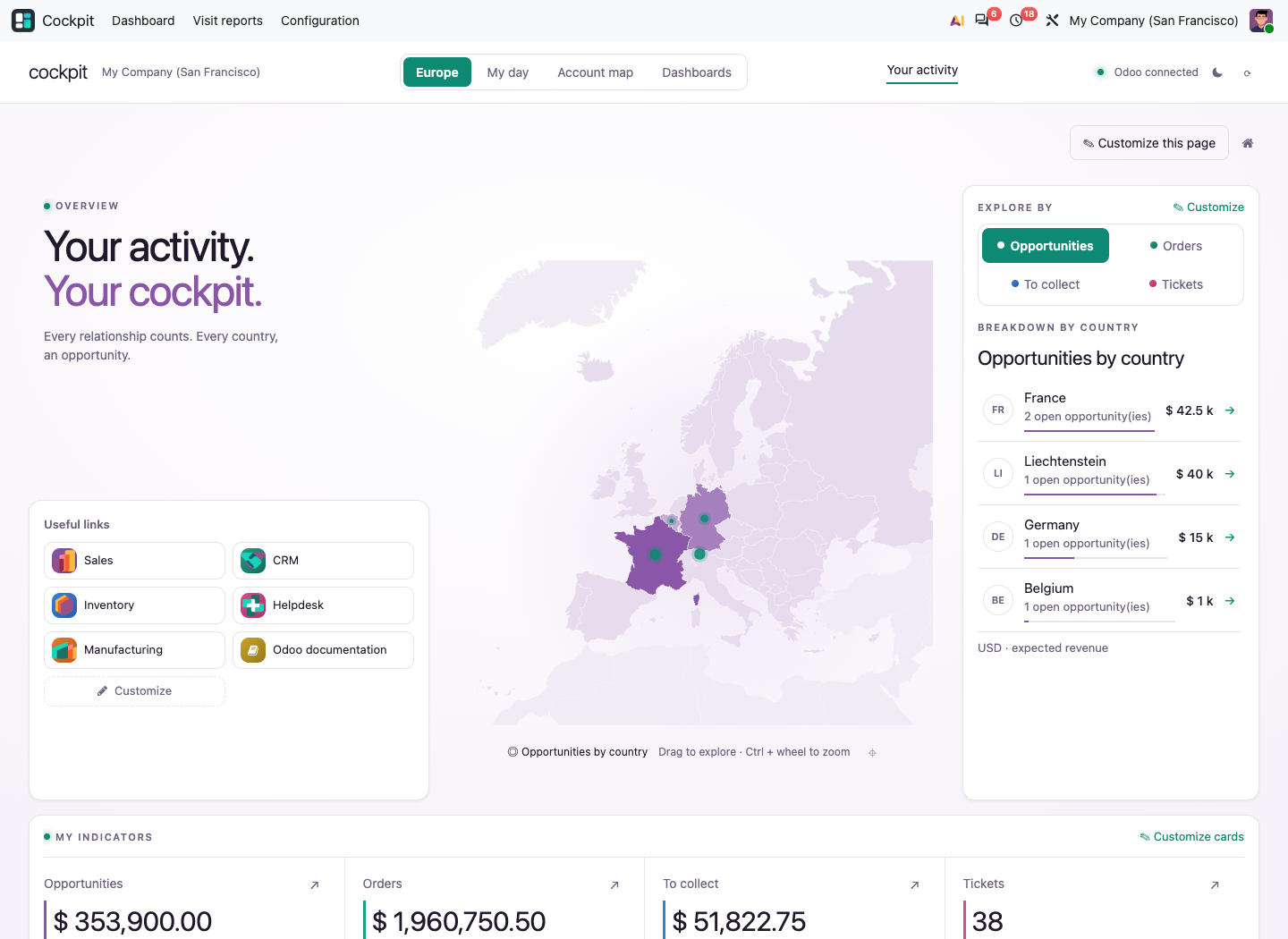This screenshot has height=939, width=1288.
Task: Open the Manufacturing app link
Action: 134,650
